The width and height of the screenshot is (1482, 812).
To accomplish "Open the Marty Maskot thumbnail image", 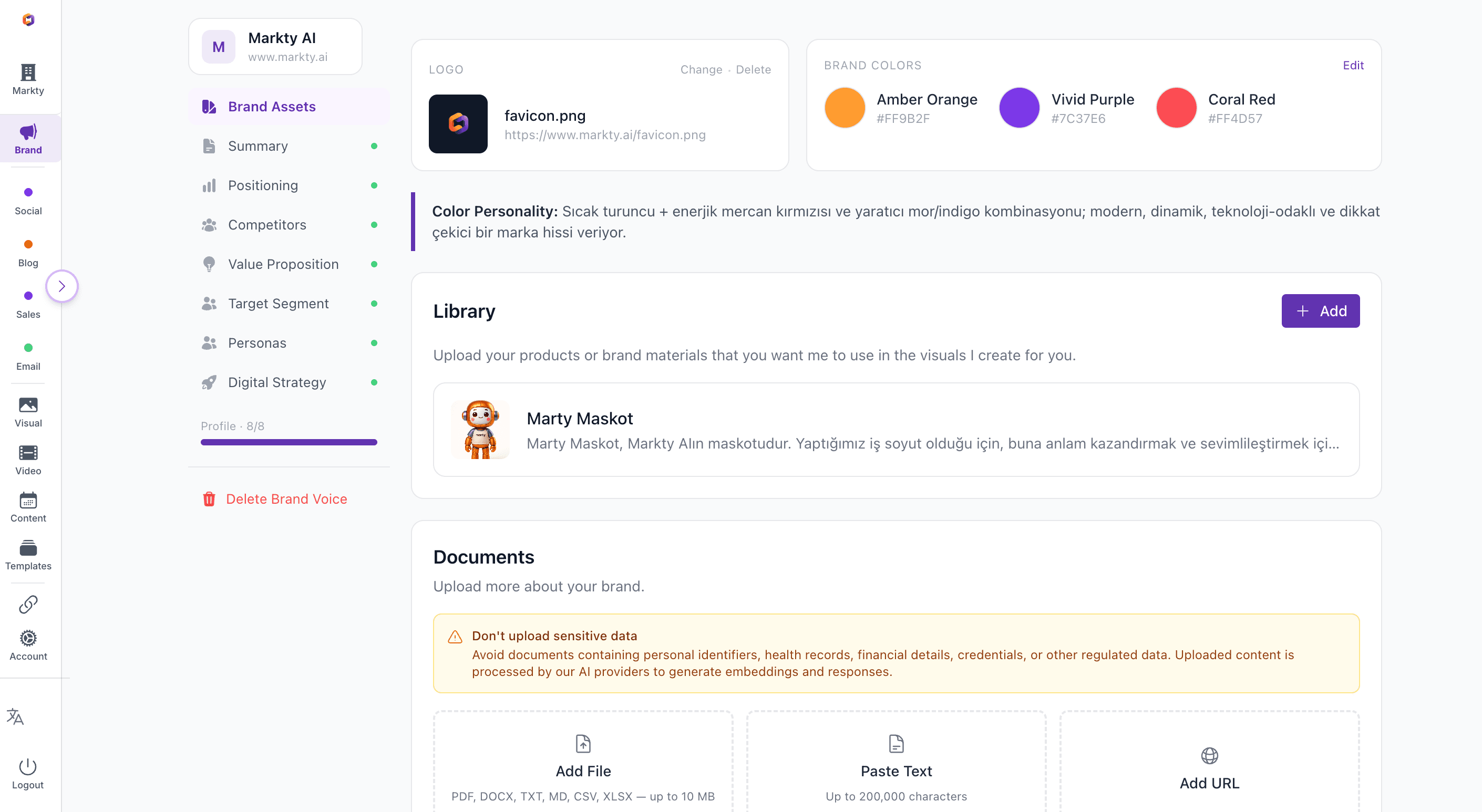I will 480,430.
